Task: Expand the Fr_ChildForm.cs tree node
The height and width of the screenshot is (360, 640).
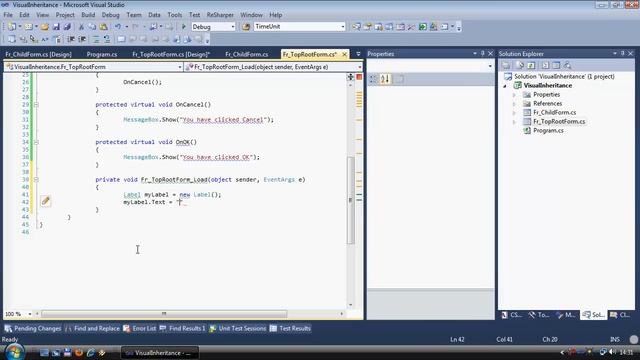Action: point(514,113)
